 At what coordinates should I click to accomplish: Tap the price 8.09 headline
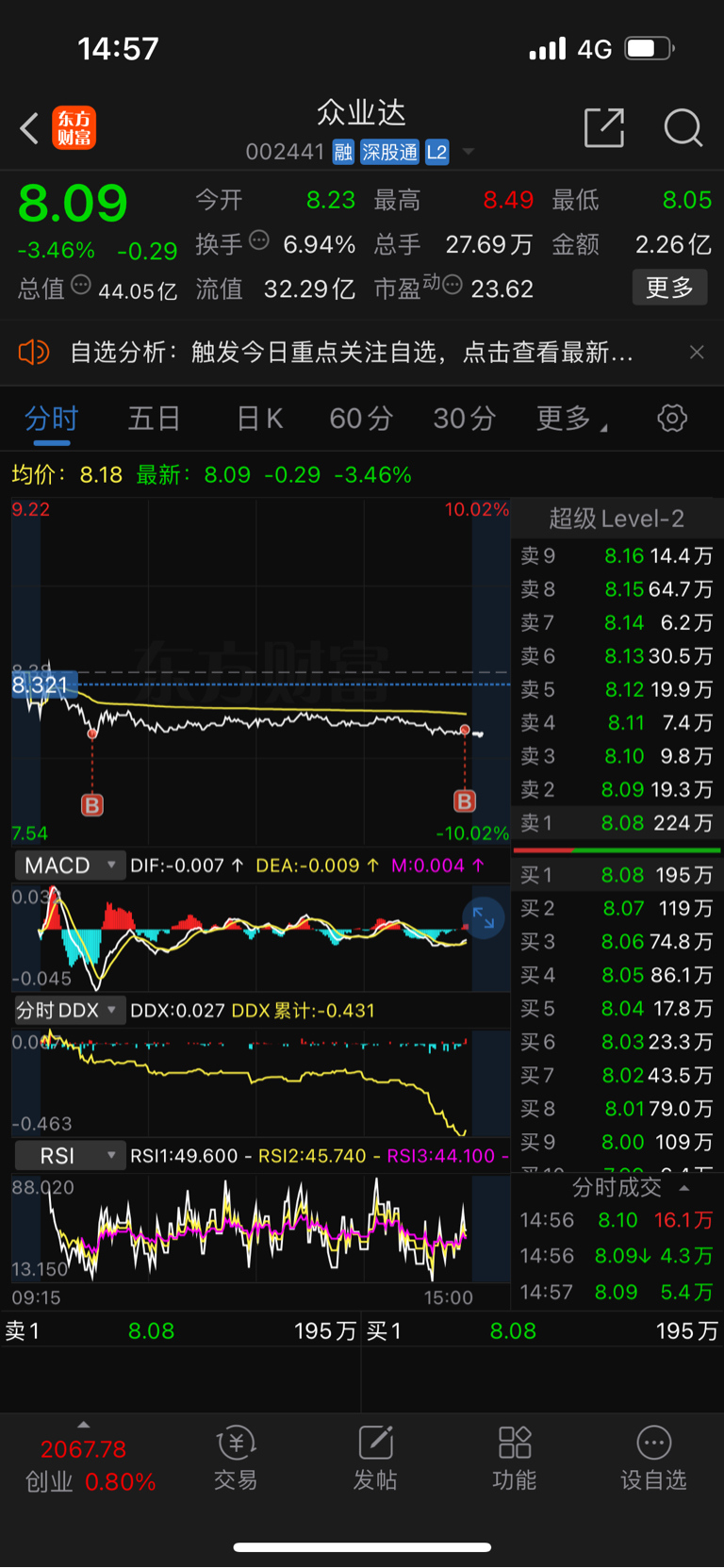73,204
